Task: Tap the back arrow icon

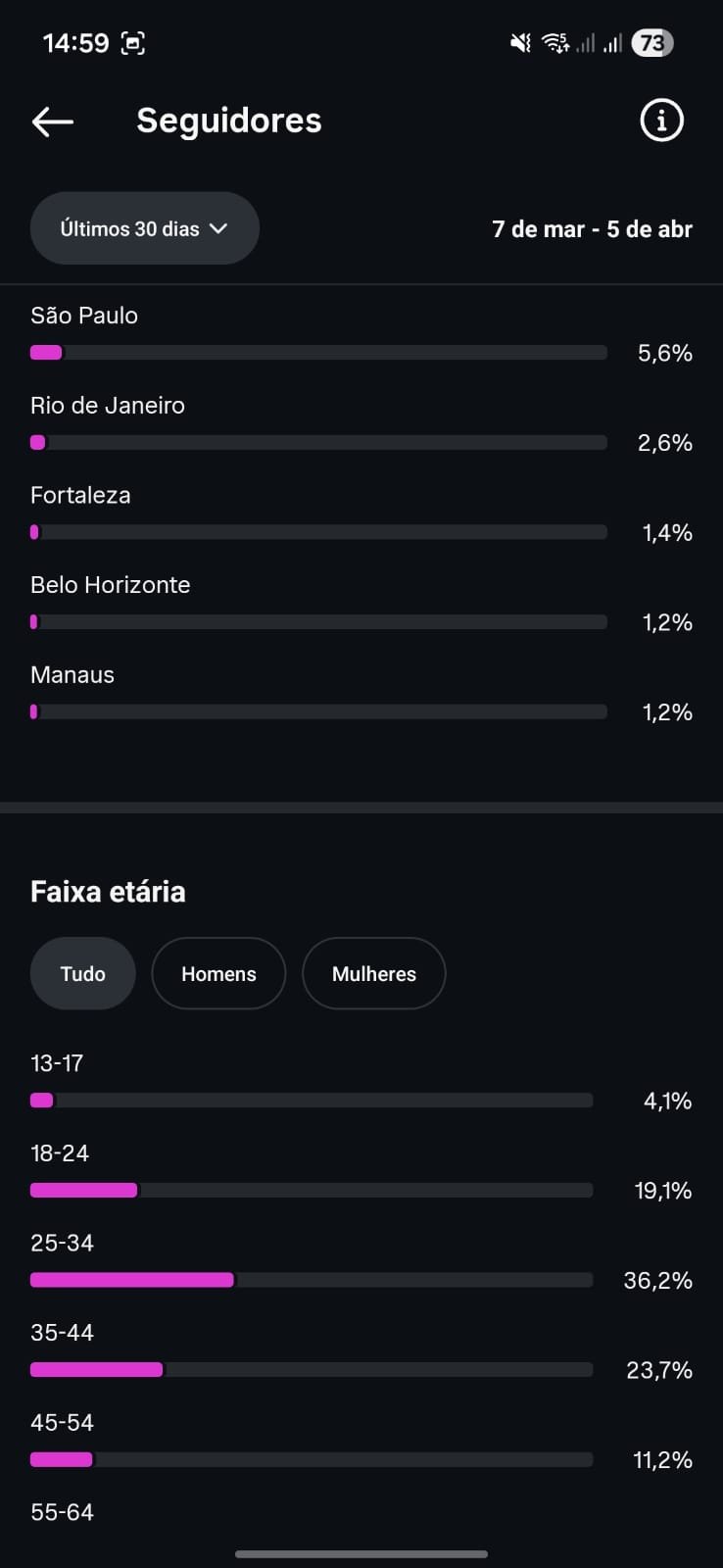Action: pos(53,122)
